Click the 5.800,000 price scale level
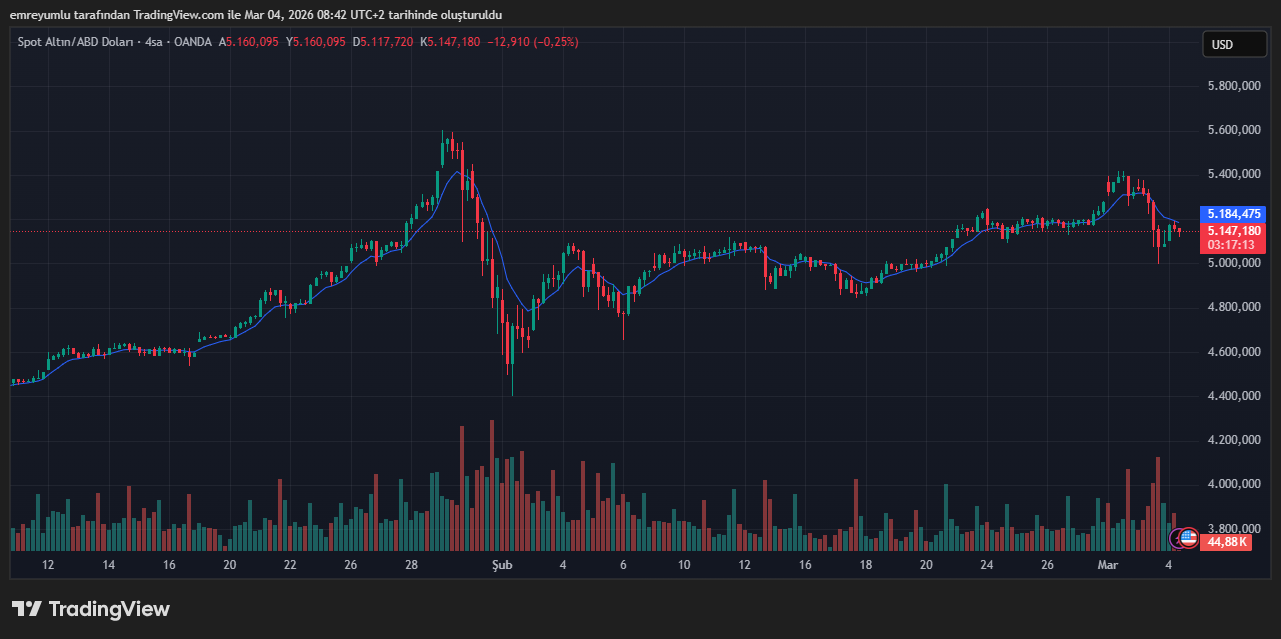 (1234, 86)
